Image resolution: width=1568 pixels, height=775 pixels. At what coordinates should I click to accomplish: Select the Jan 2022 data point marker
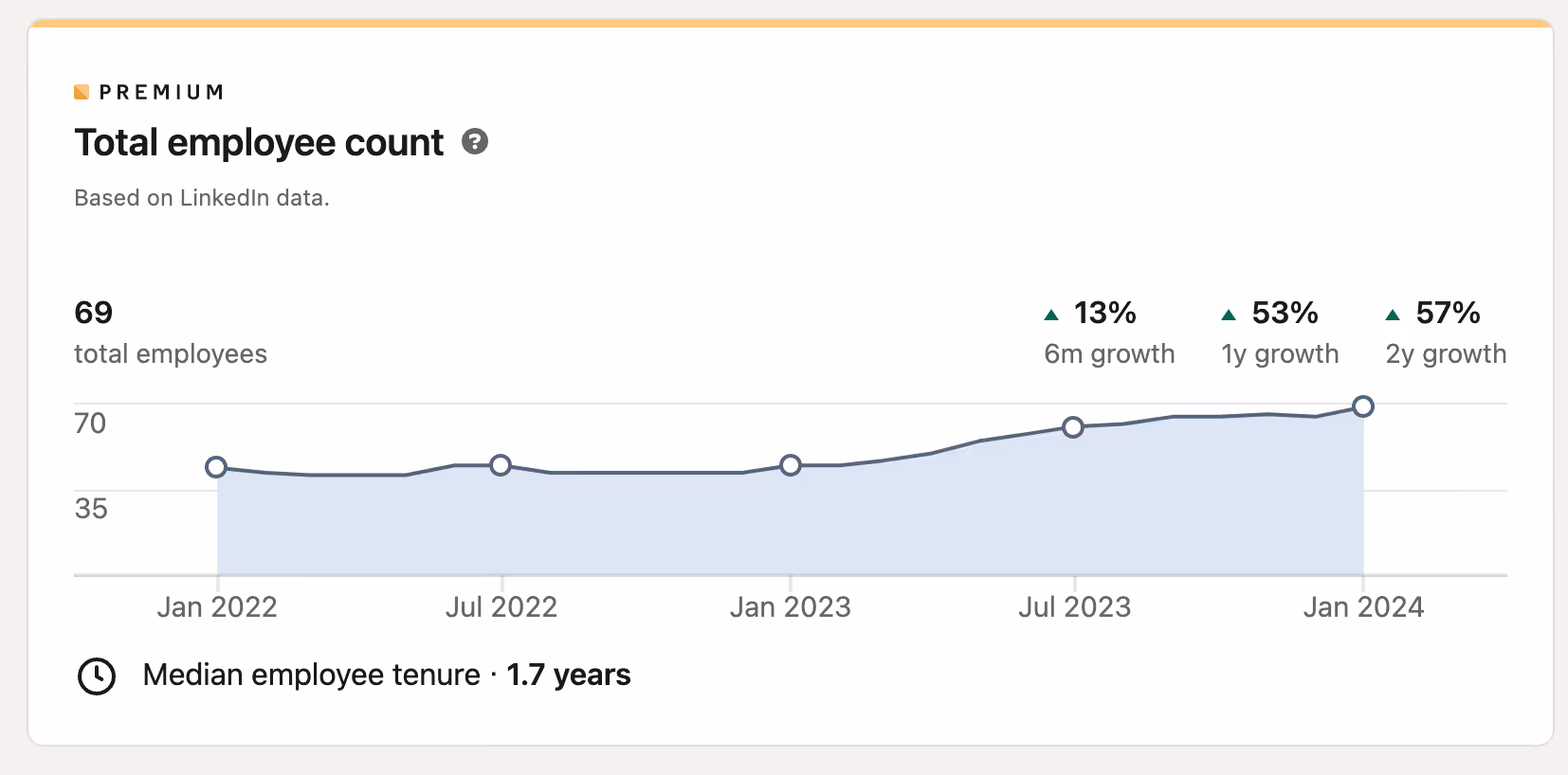(217, 466)
